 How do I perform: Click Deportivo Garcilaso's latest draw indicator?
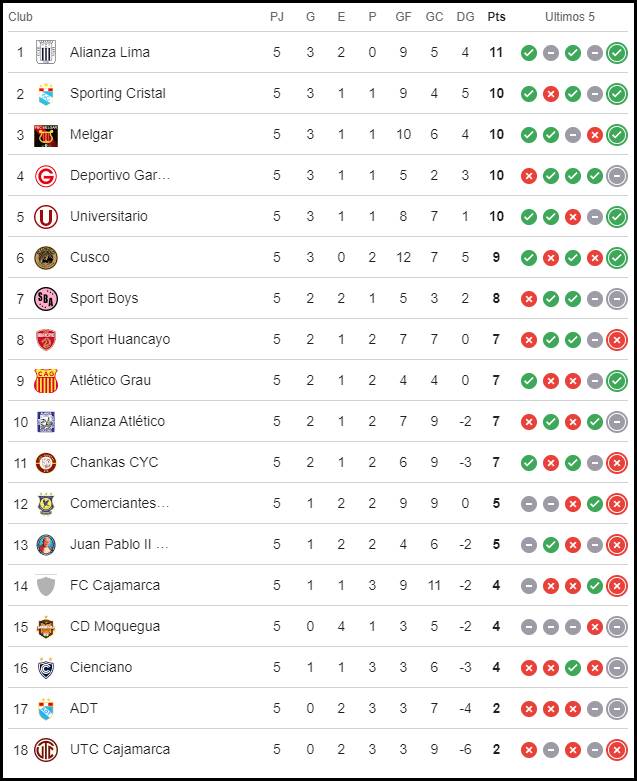point(617,176)
